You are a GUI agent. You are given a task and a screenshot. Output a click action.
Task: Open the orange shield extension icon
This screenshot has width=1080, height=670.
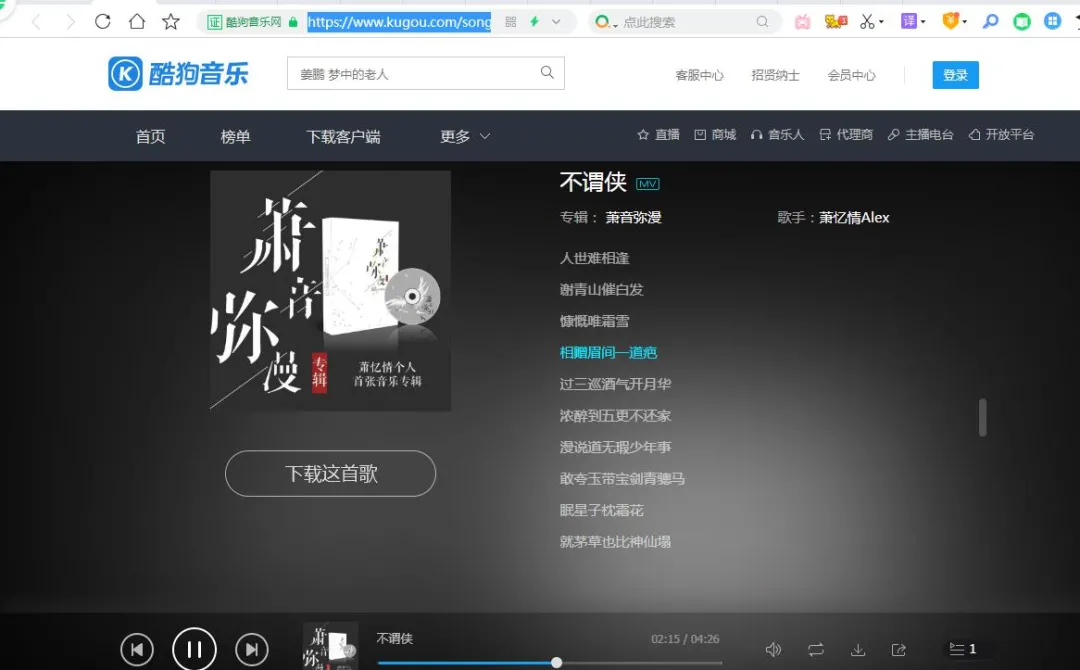coord(951,21)
